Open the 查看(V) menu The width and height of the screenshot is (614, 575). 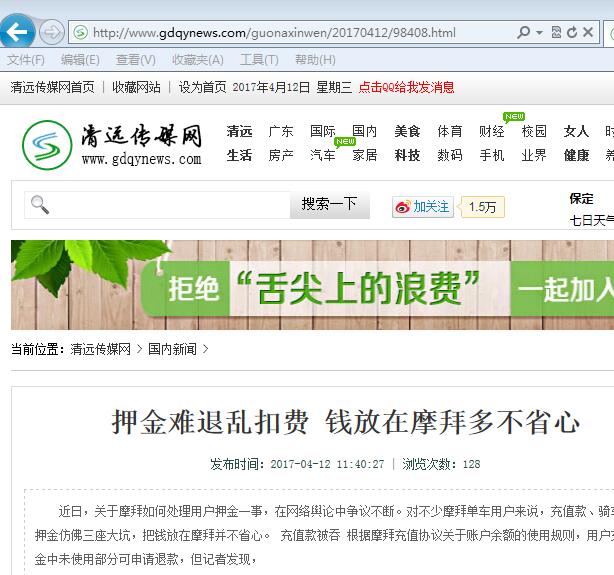pos(135,60)
